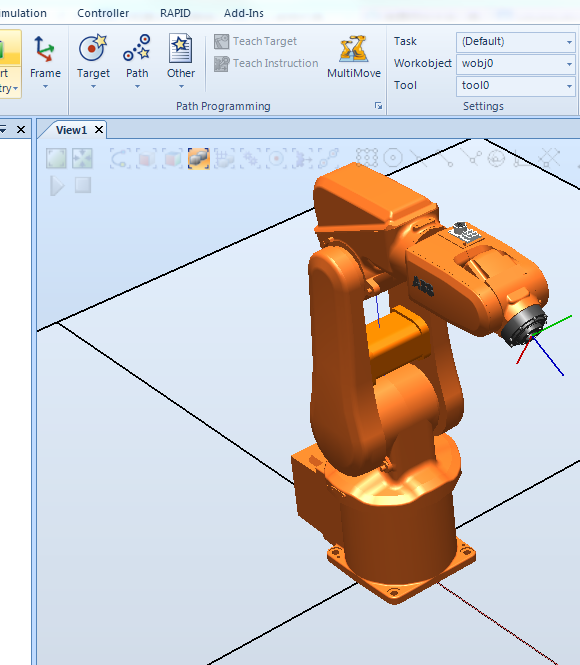The image size is (580, 665).
Task: Switch to the RAPID ribbon tab
Action: pyautogui.click(x=175, y=13)
